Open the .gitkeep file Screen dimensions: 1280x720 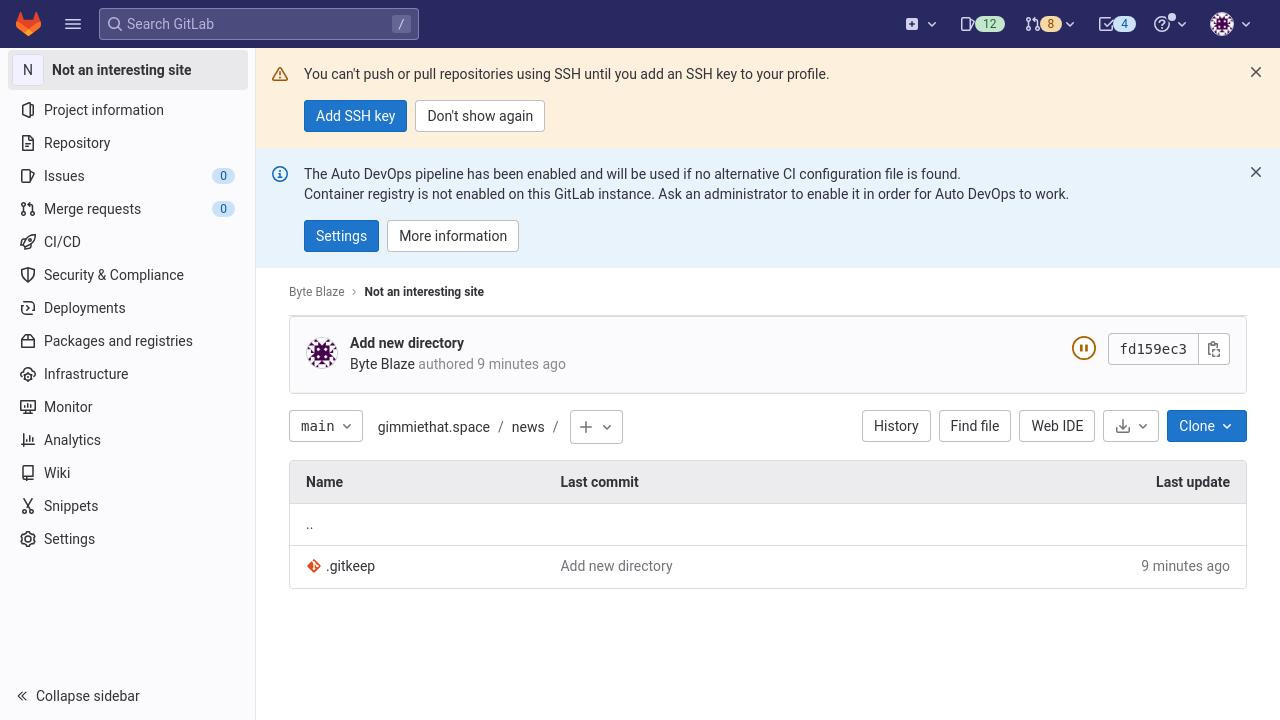click(350, 566)
